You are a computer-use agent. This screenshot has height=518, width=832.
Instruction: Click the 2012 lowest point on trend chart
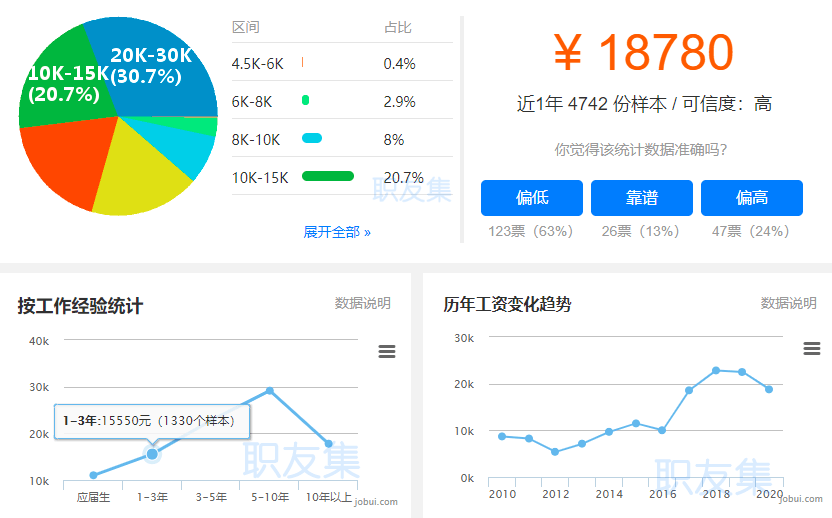point(555,452)
